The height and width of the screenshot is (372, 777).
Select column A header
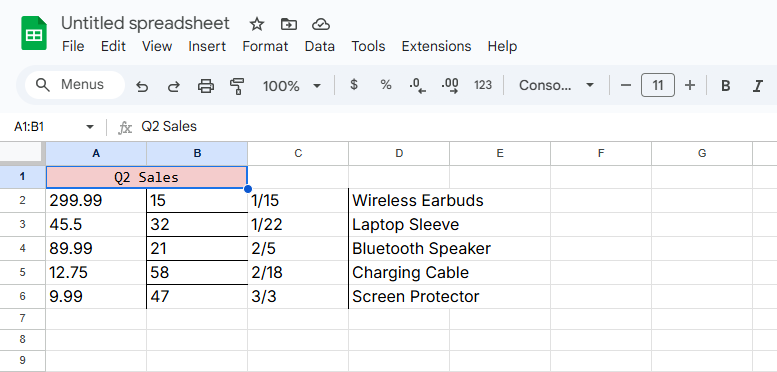click(x=96, y=154)
